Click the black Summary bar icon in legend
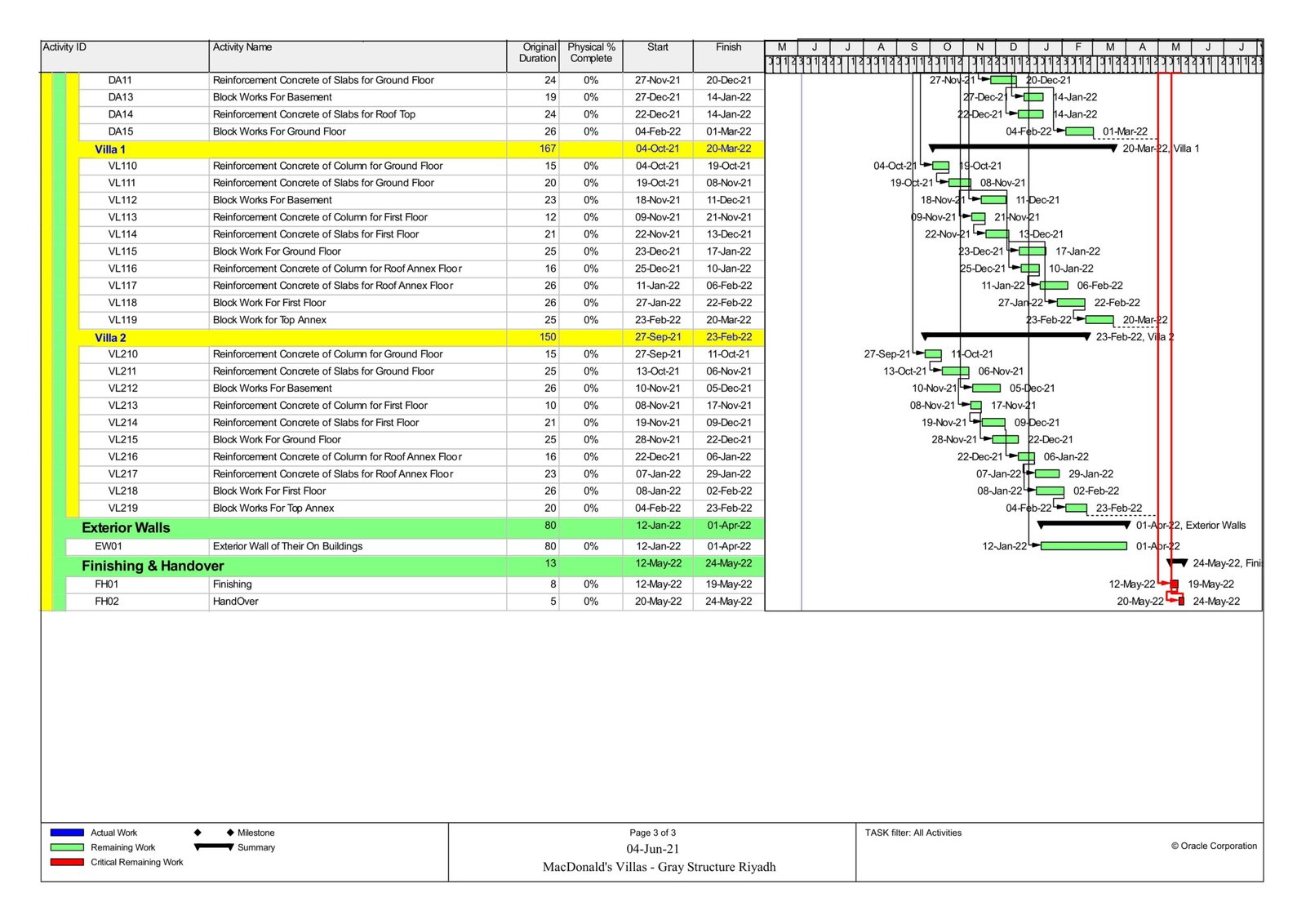Screen dimensions: 1306x924 click(x=214, y=847)
